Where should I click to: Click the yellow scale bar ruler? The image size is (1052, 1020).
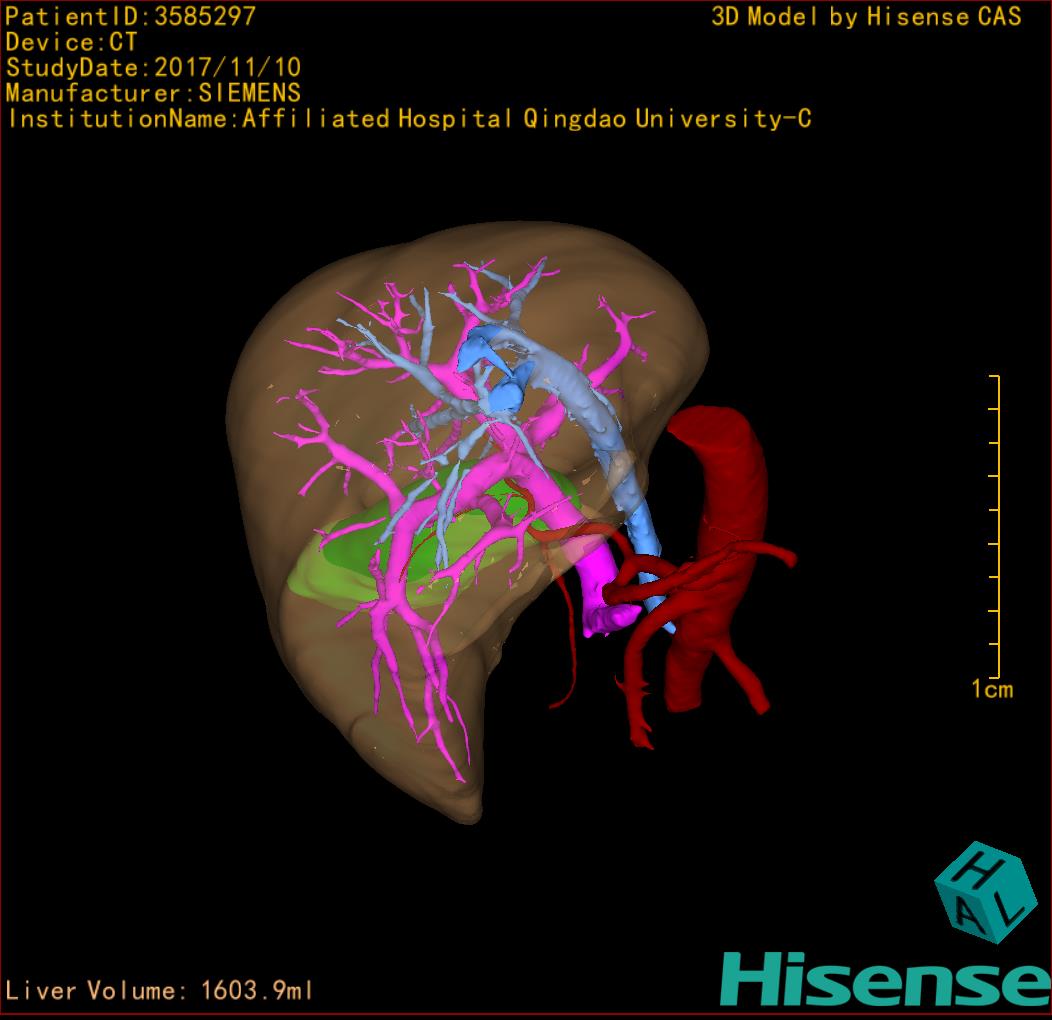point(995,525)
